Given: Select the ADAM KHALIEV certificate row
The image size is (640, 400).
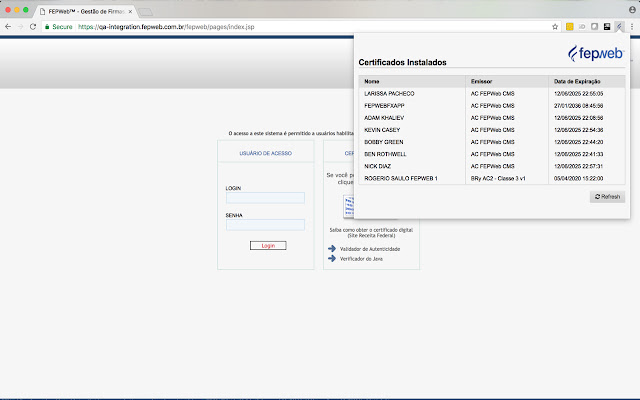Looking at the screenshot, I should (x=492, y=118).
